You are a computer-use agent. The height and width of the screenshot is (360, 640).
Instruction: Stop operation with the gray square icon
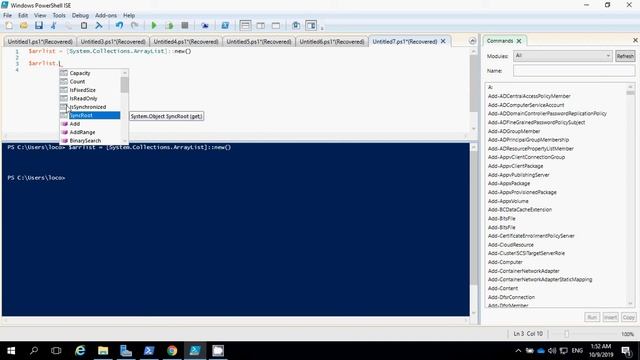point(185,25)
